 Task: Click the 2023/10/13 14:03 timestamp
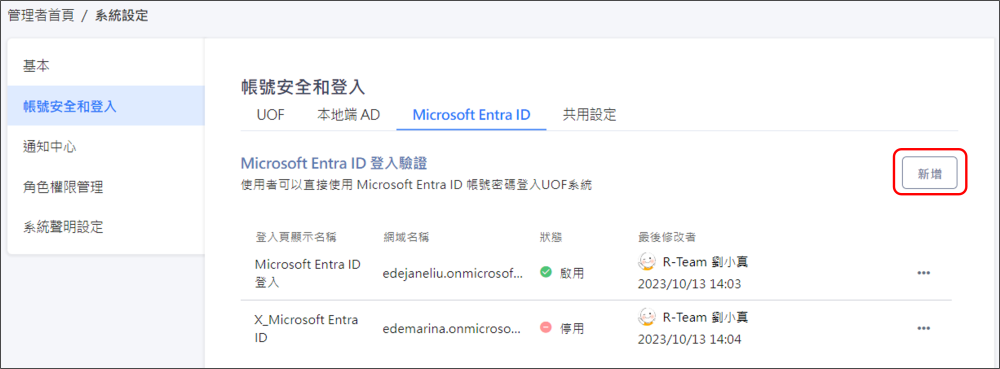[x=689, y=284]
